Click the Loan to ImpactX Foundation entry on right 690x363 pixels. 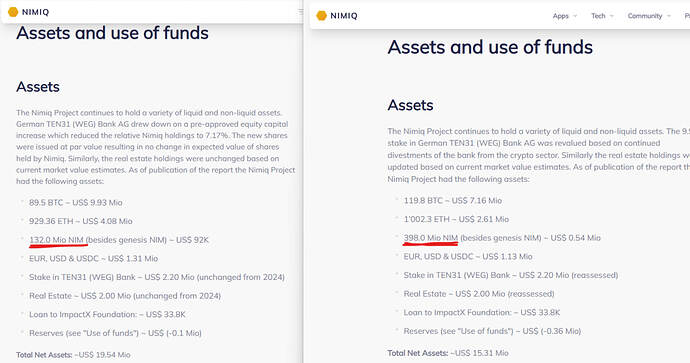tap(482, 312)
